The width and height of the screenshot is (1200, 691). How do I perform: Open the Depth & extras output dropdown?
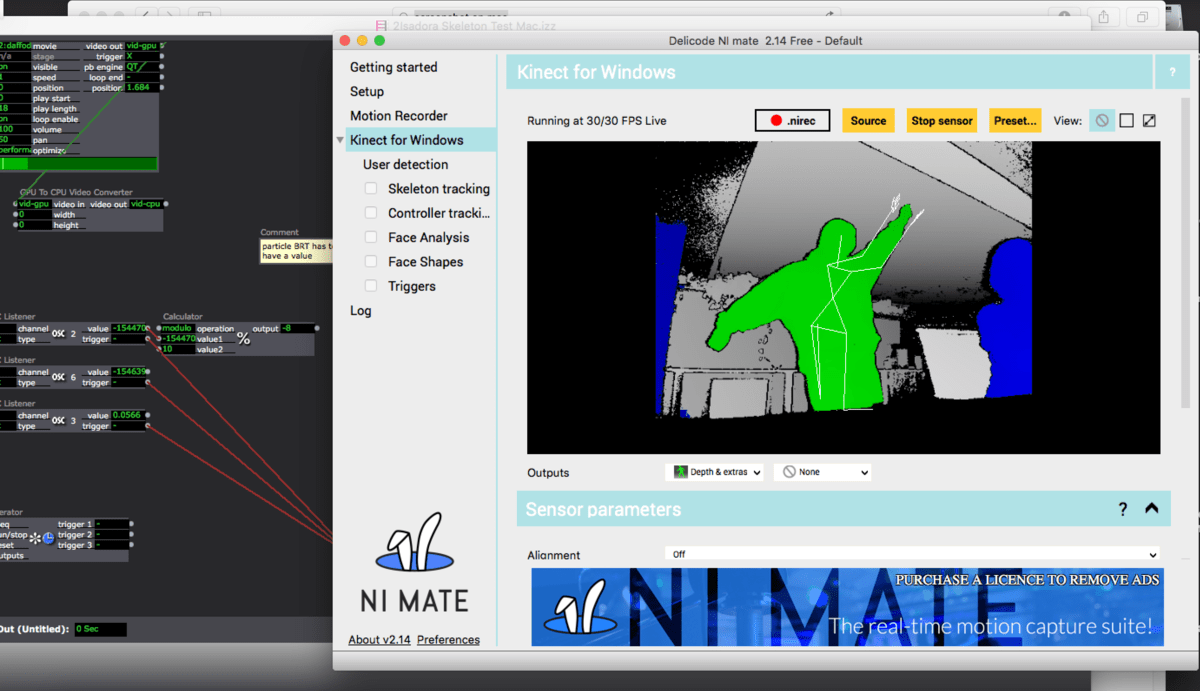714,472
